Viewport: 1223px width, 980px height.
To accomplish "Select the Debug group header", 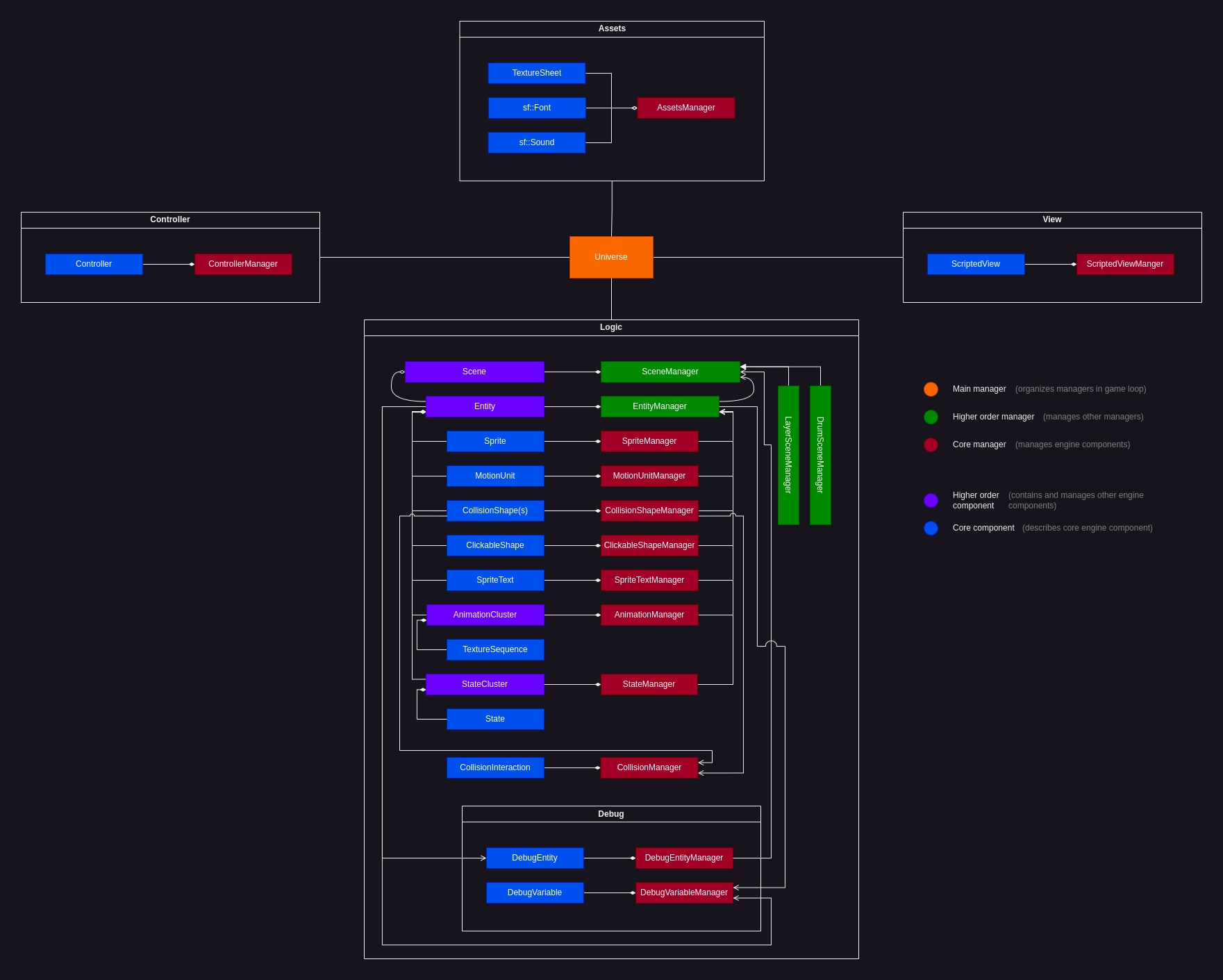I will [x=610, y=814].
